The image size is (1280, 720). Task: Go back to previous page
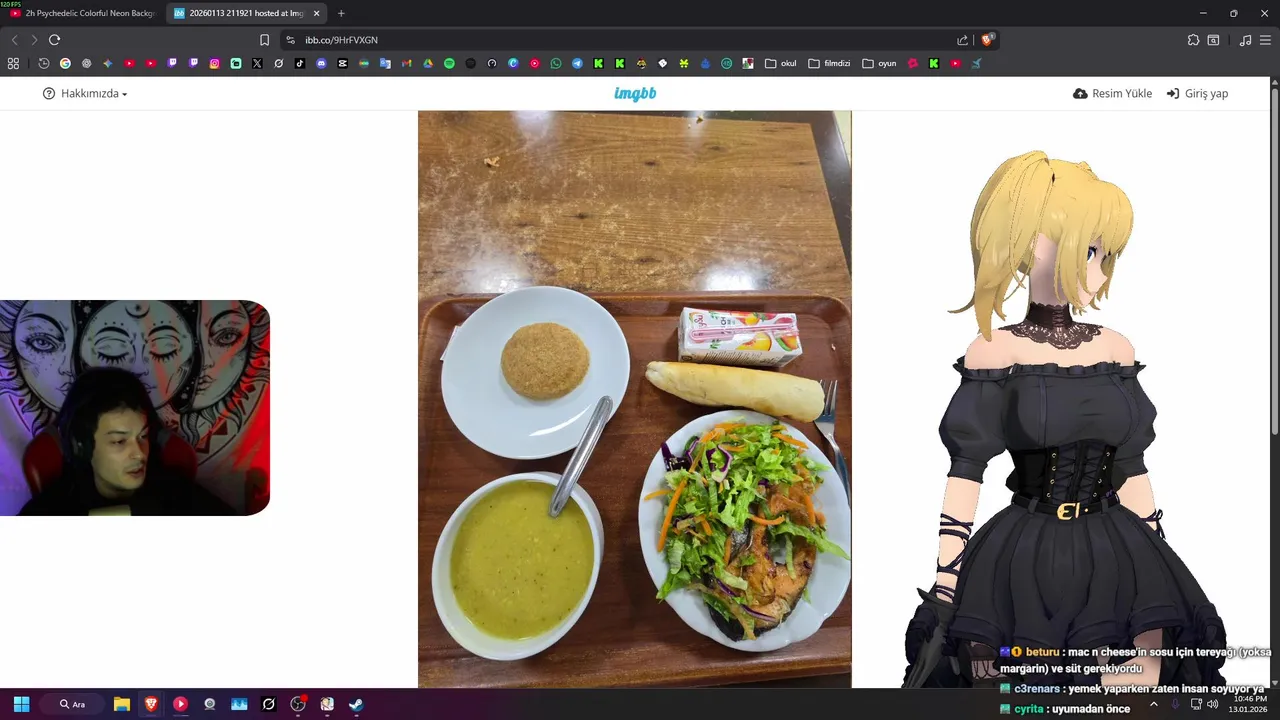pos(14,40)
